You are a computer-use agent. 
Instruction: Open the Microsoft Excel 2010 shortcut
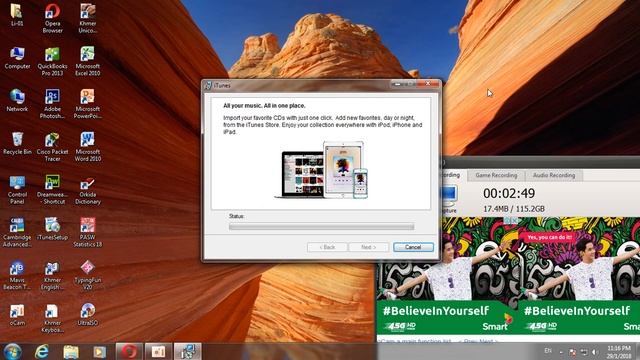[x=87, y=61]
